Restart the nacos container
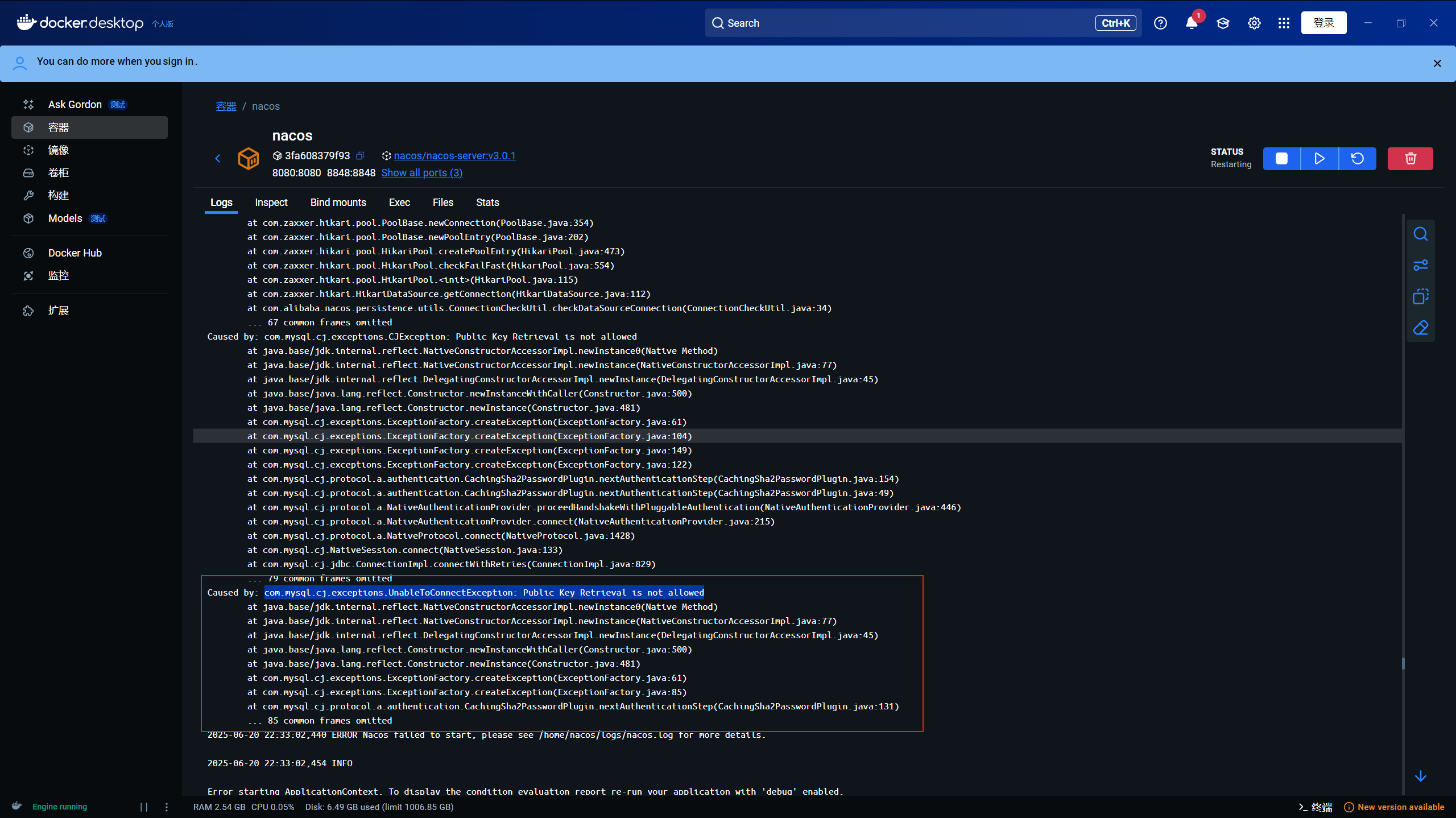 [1357, 159]
